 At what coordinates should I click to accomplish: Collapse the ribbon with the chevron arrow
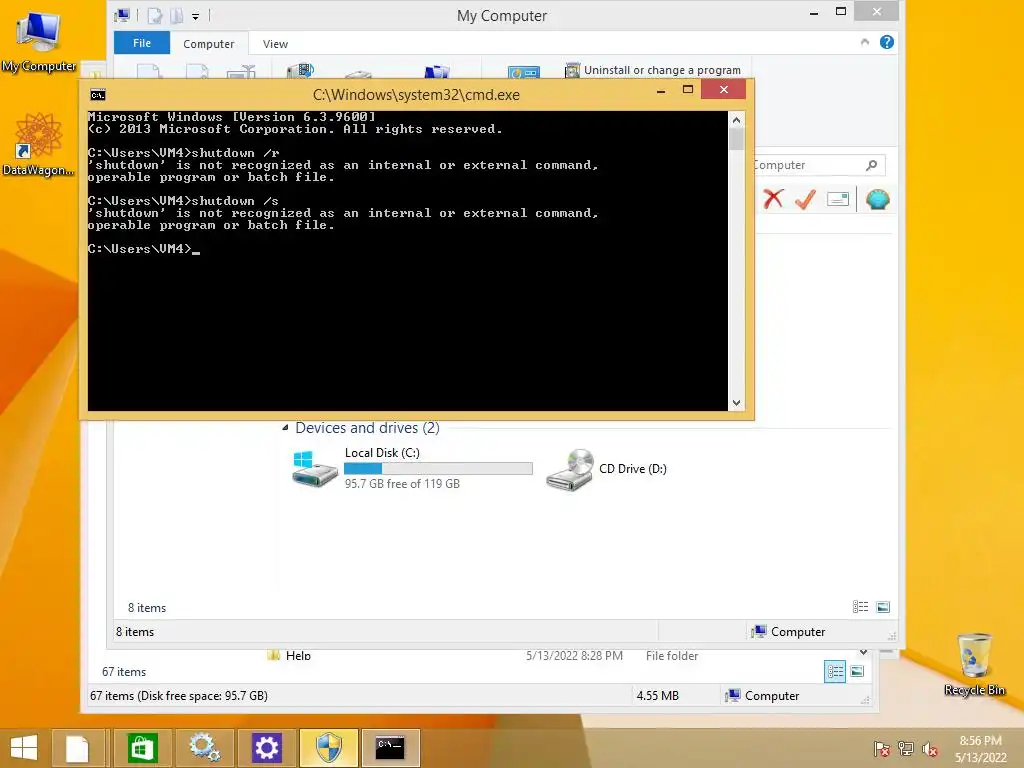tap(865, 42)
